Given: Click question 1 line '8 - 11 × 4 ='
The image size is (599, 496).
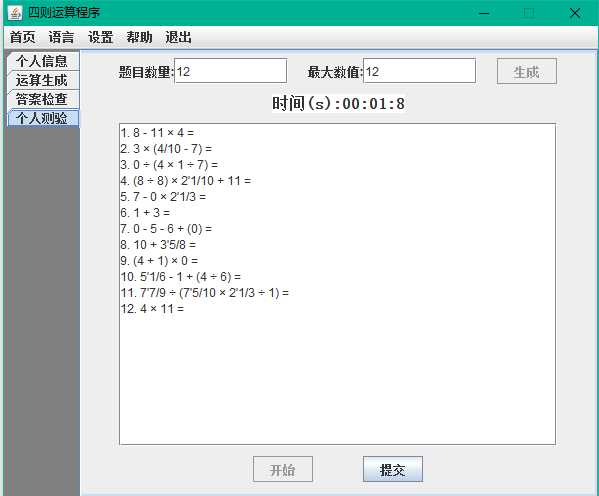Looking at the screenshot, I should tap(157, 133).
